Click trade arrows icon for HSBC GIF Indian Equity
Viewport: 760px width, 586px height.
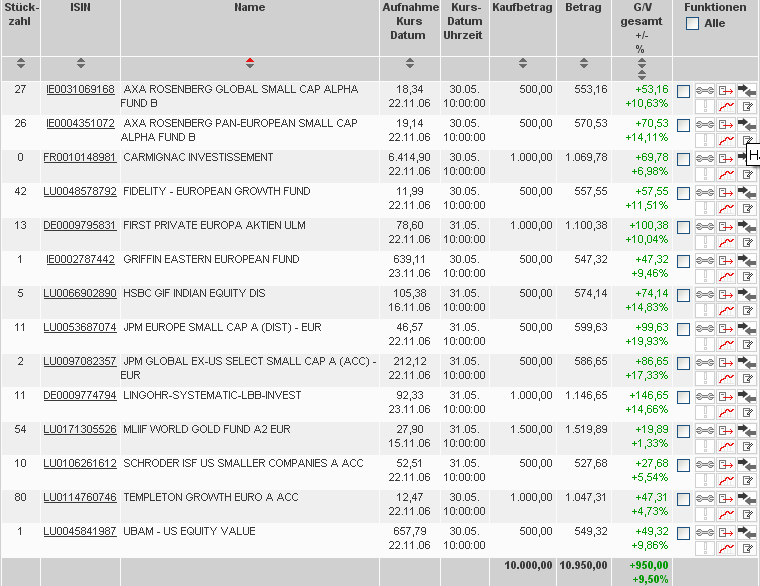click(746, 294)
